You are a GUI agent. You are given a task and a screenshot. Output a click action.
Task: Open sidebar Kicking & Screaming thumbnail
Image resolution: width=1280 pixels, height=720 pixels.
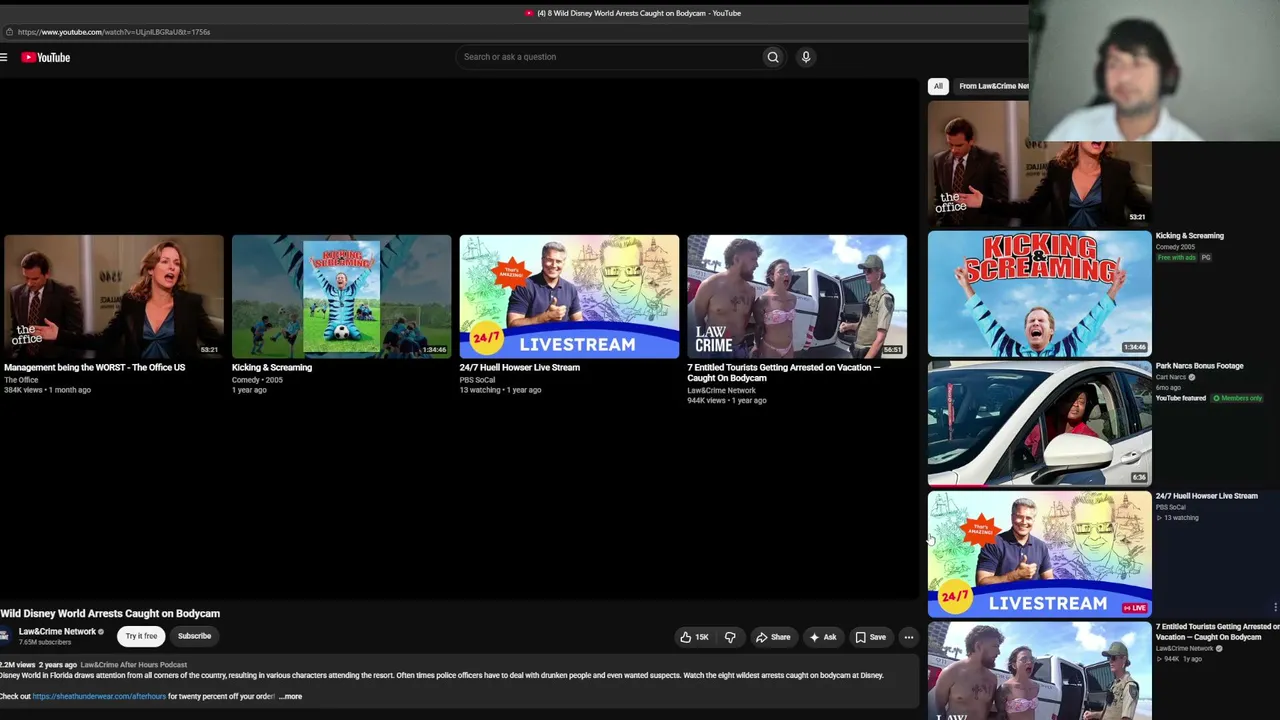coord(1039,294)
